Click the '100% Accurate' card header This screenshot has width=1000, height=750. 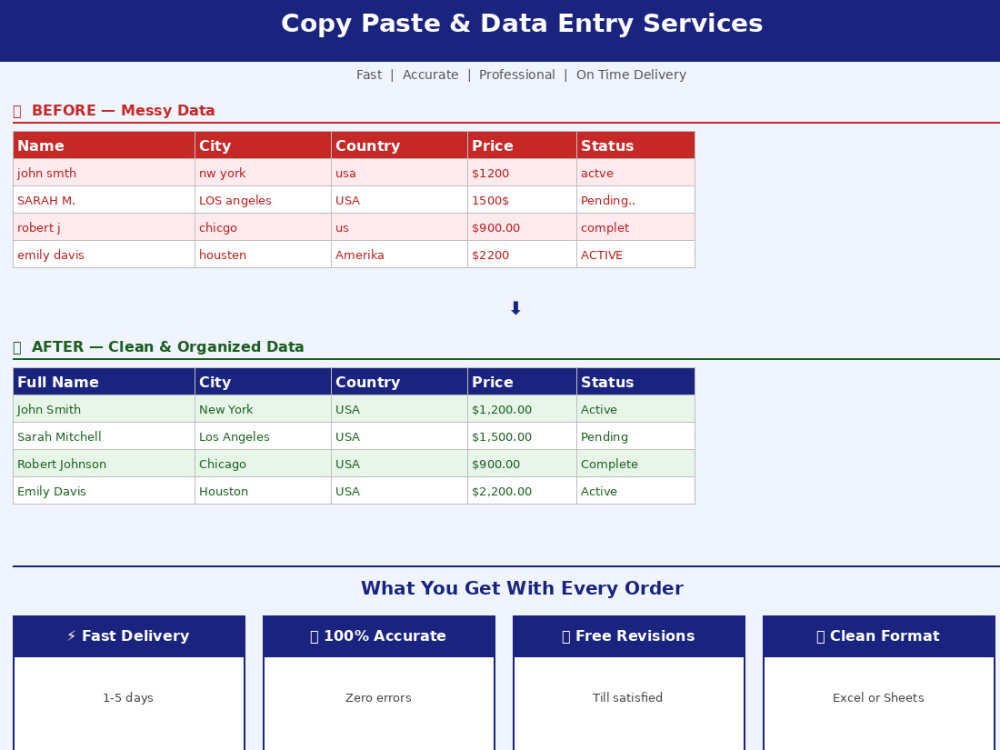point(379,636)
